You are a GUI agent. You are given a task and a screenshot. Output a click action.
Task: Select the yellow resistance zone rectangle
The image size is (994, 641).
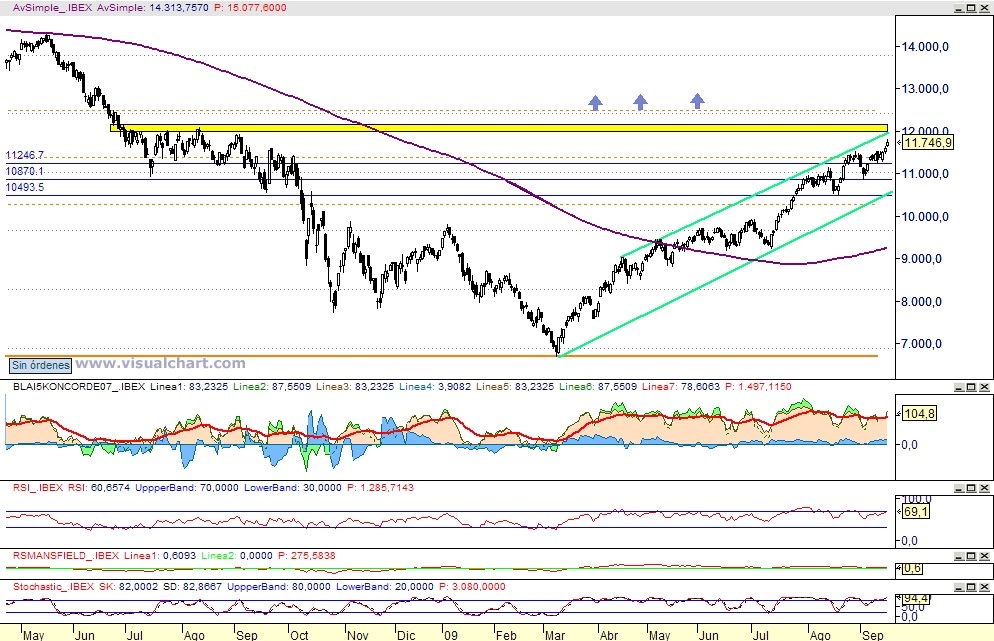(499, 128)
